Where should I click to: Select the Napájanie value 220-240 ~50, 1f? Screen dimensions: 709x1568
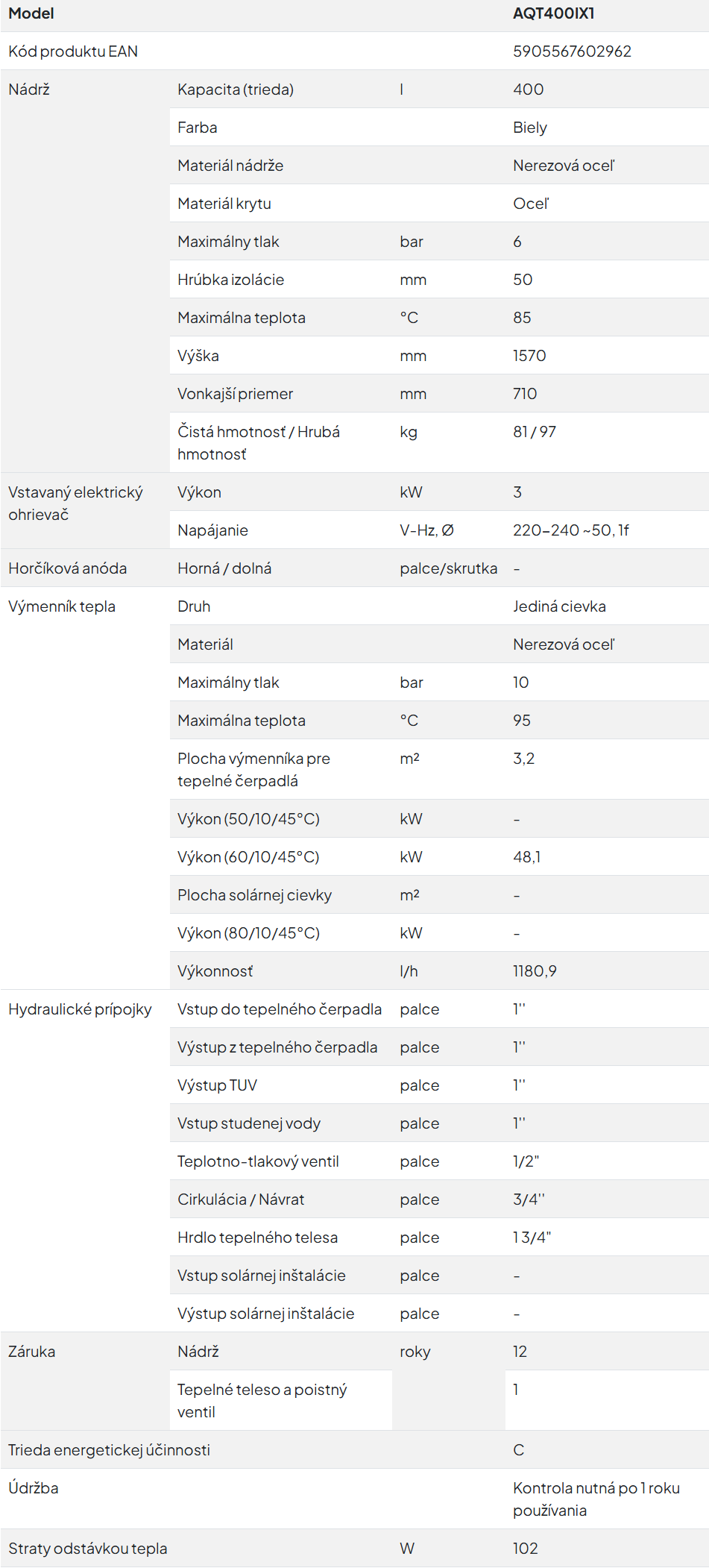[x=571, y=530]
